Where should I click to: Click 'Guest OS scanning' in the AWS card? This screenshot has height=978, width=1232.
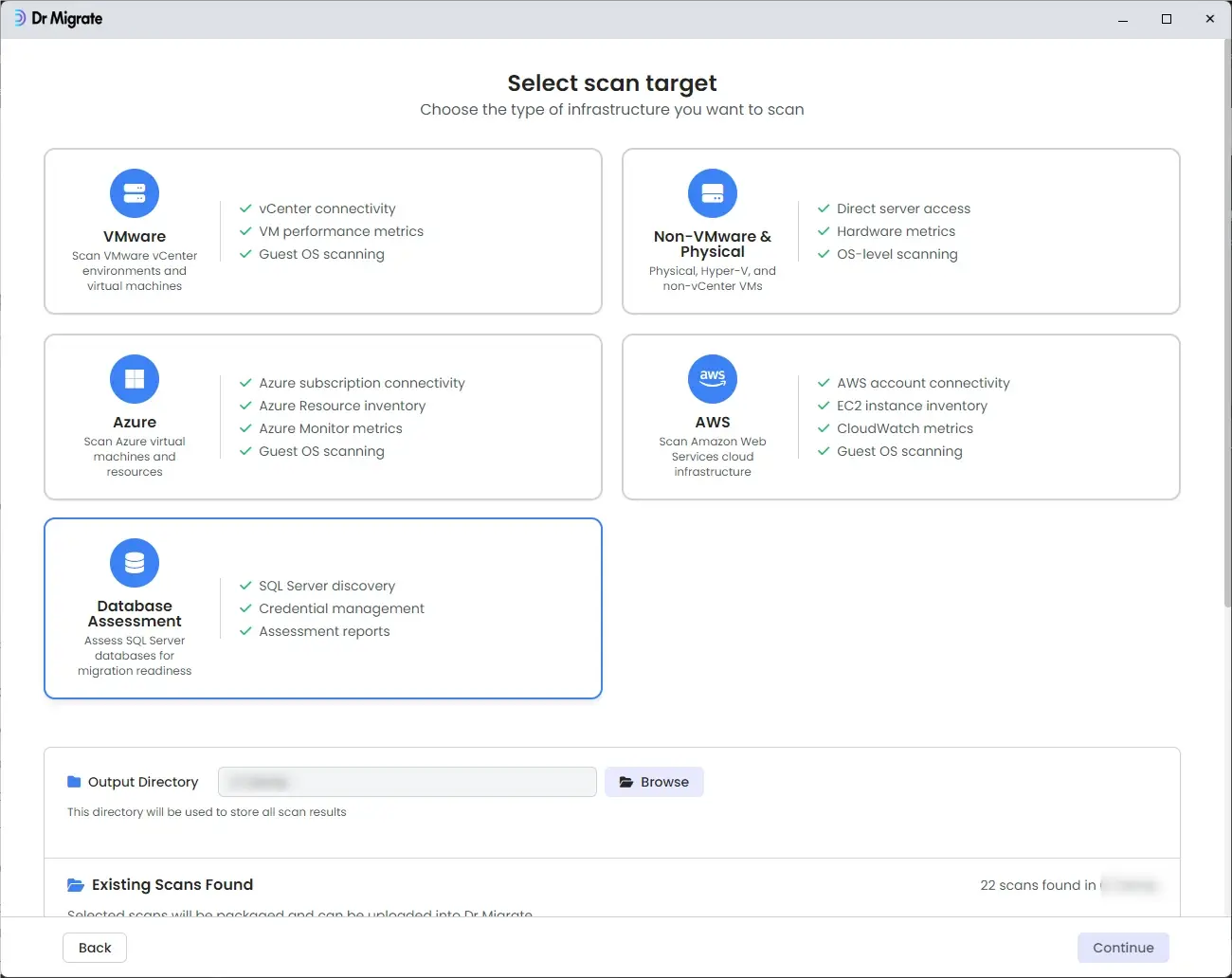899,451
